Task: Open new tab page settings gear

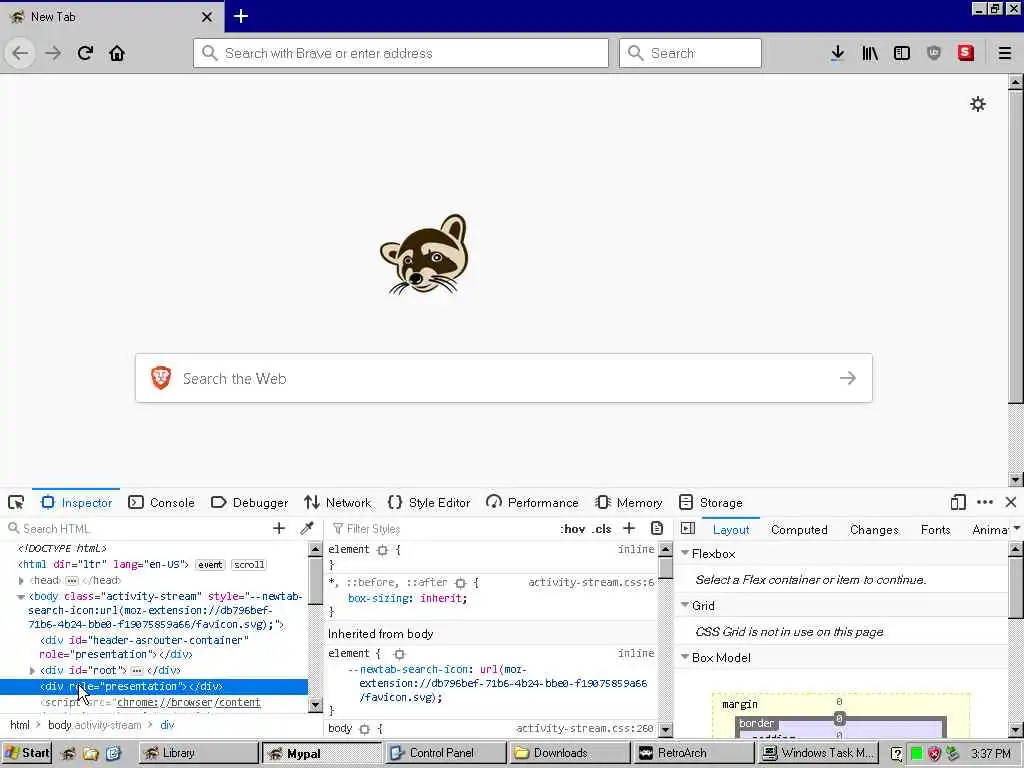Action: click(x=978, y=104)
